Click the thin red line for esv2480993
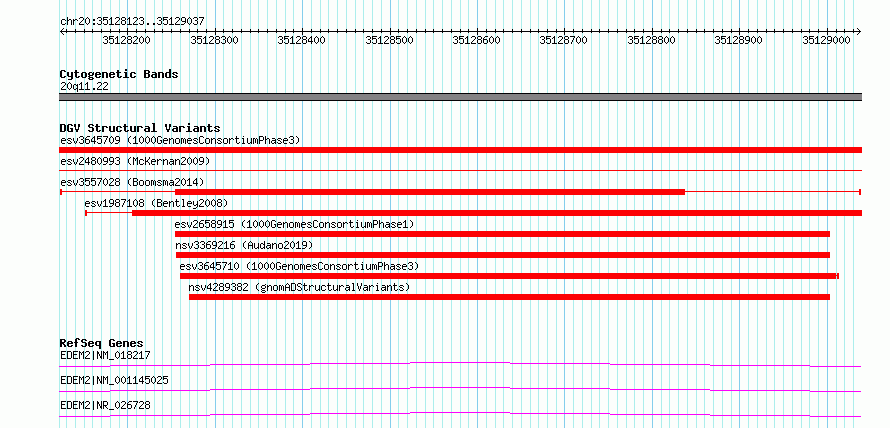This screenshot has height=428, width=890. tap(460, 170)
